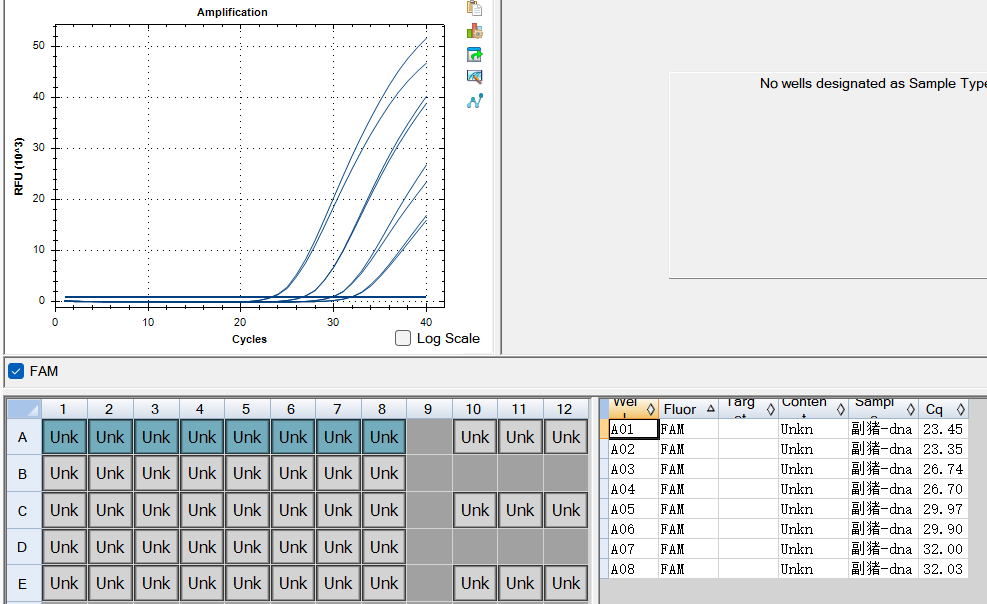This screenshot has height=604, width=987.
Task: Sort by the Fluor column header
Action: (689, 408)
